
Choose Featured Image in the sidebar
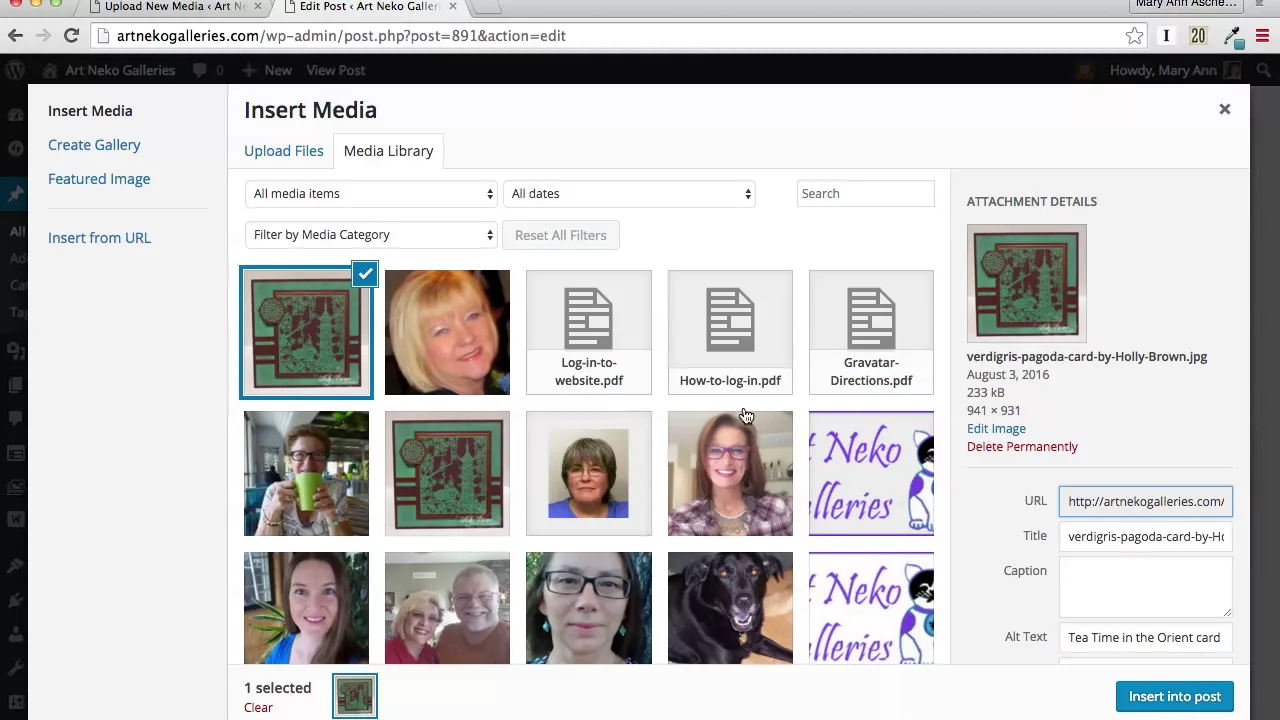coord(99,179)
